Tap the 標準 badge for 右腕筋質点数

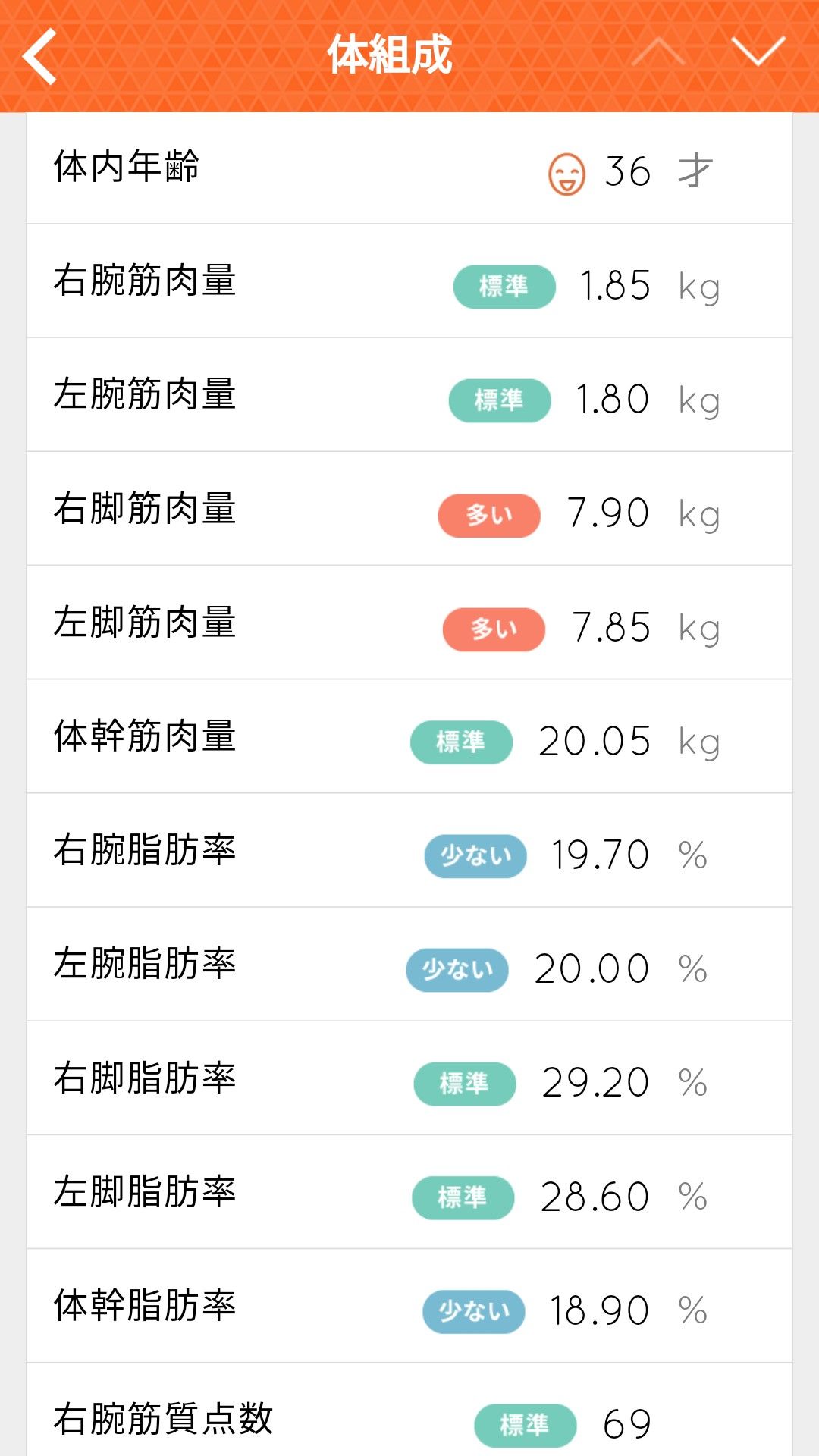tap(525, 1425)
